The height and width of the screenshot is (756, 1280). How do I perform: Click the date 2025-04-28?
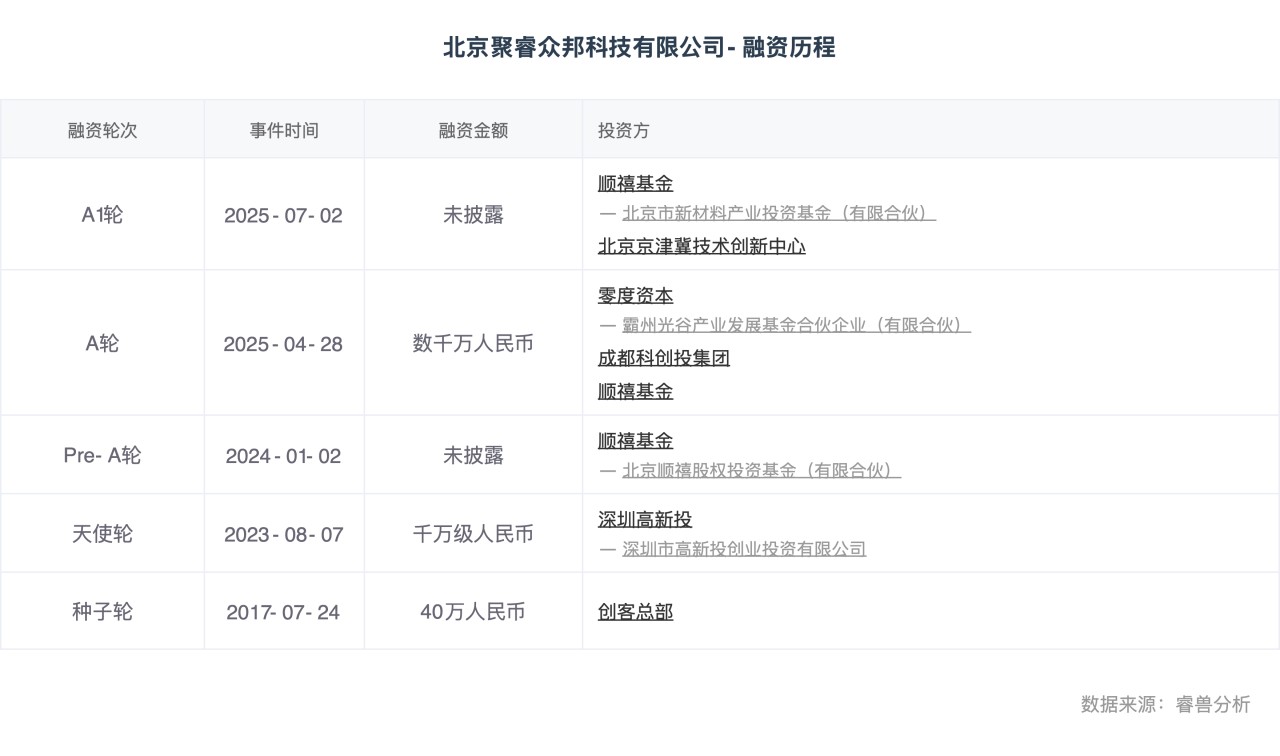(284, 345)
